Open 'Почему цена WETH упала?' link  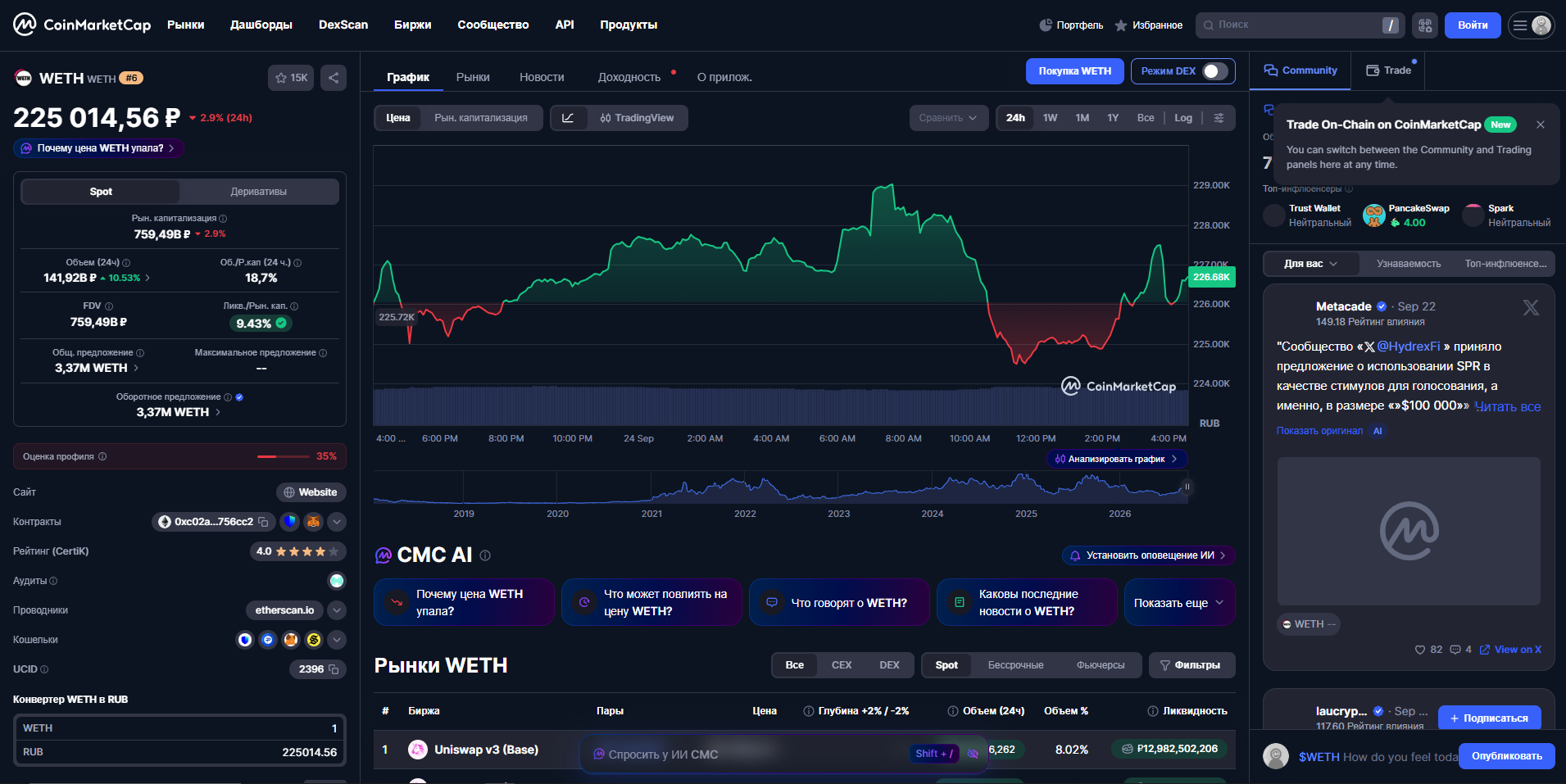[98, 148]
